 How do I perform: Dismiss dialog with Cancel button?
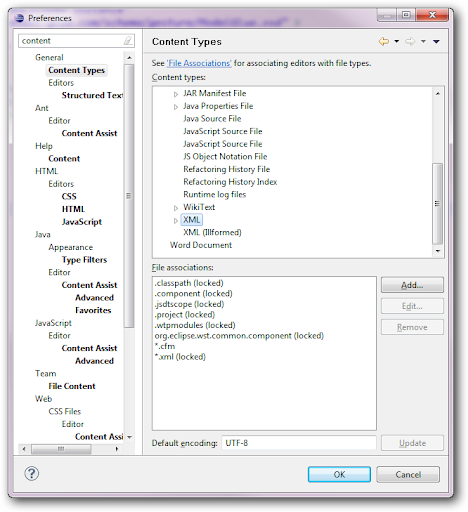[x=408, y=474]
